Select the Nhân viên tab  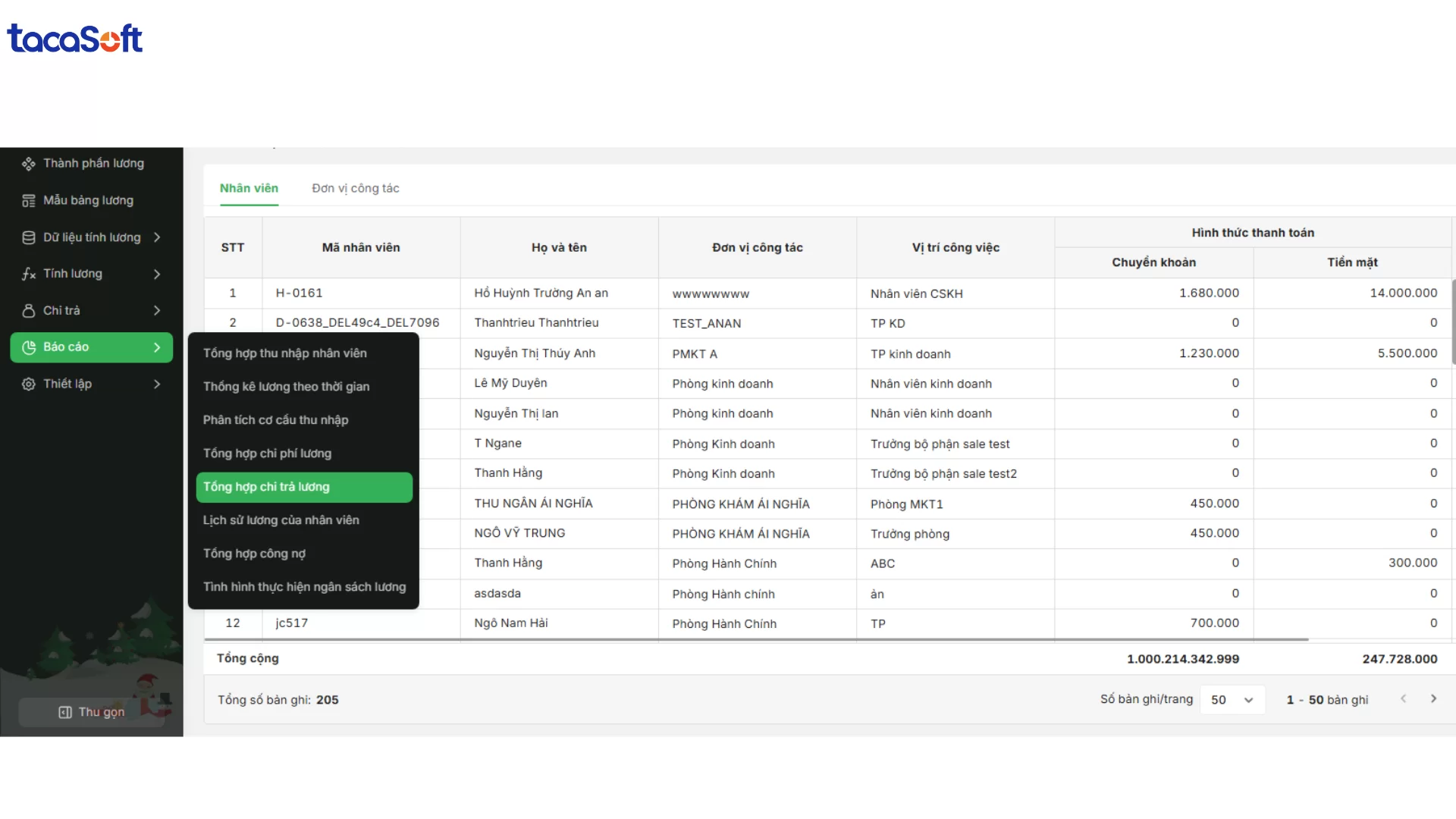point(249,188)
